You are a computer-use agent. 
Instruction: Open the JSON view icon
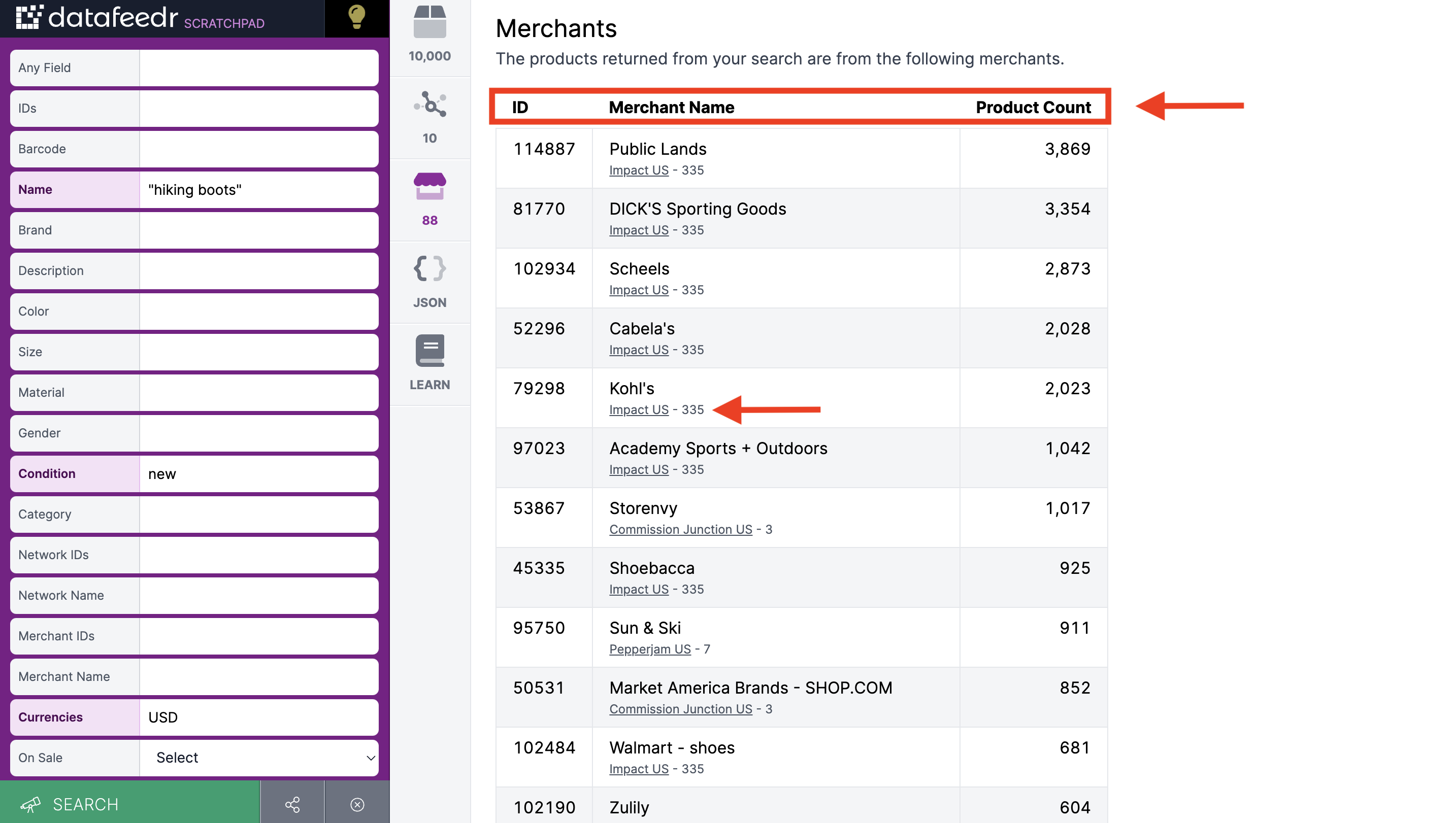(x=429, y=268)
